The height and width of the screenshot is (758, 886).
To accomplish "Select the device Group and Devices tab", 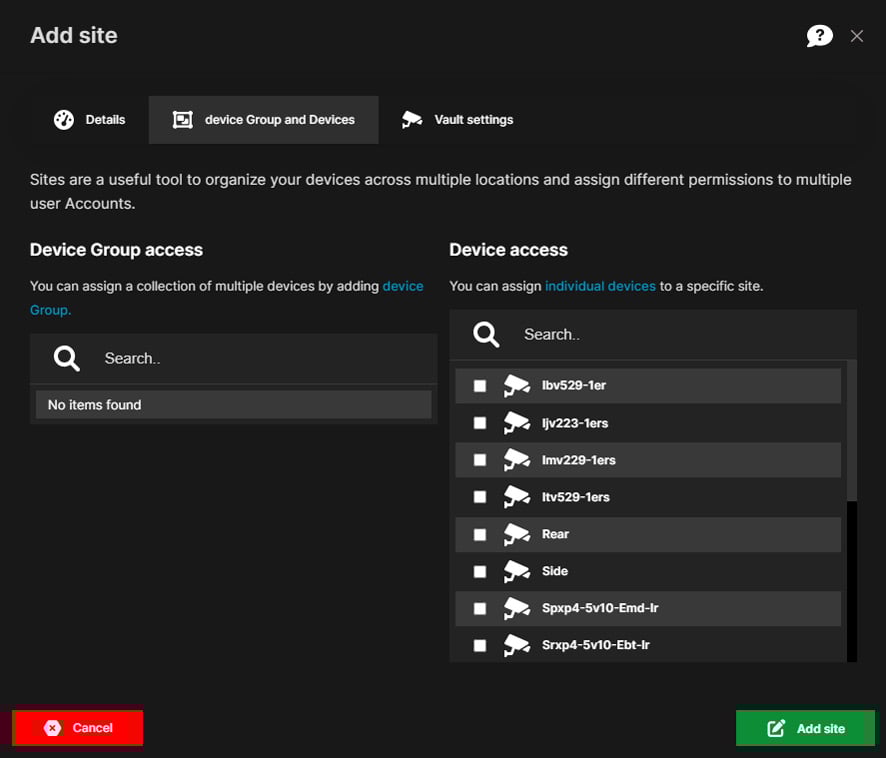I will point(264,120).
